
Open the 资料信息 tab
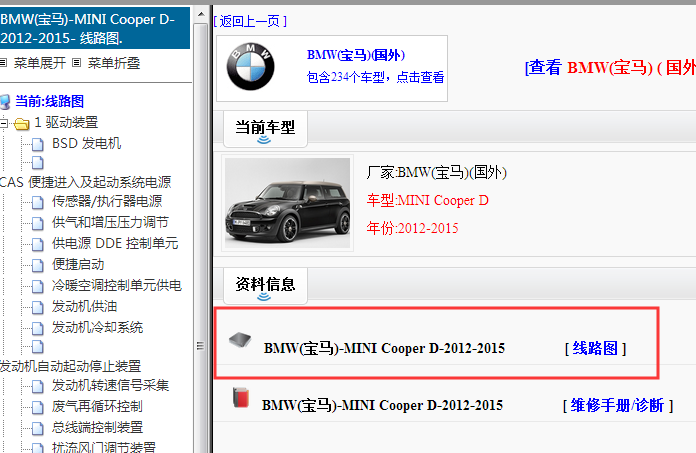(x=265, y=286)
